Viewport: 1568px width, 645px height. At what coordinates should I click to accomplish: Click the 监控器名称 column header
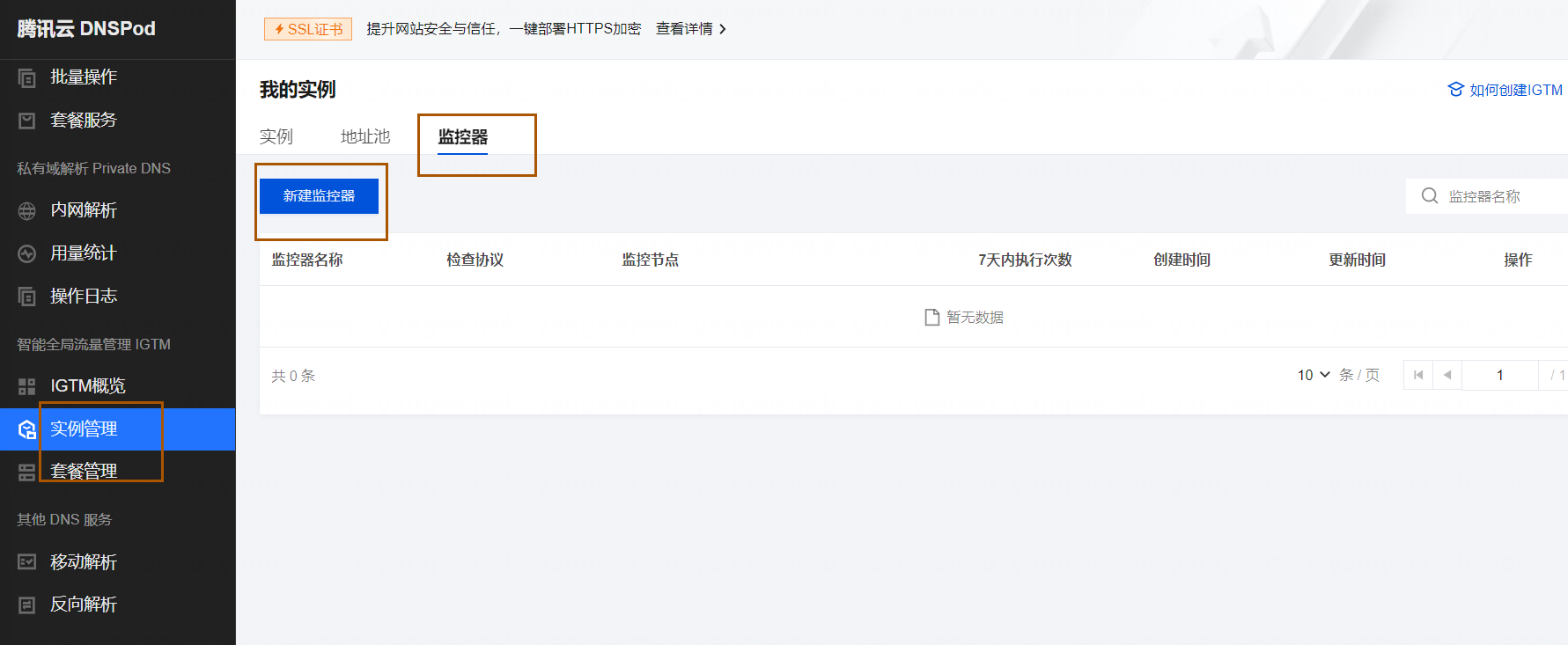point(307,260)
